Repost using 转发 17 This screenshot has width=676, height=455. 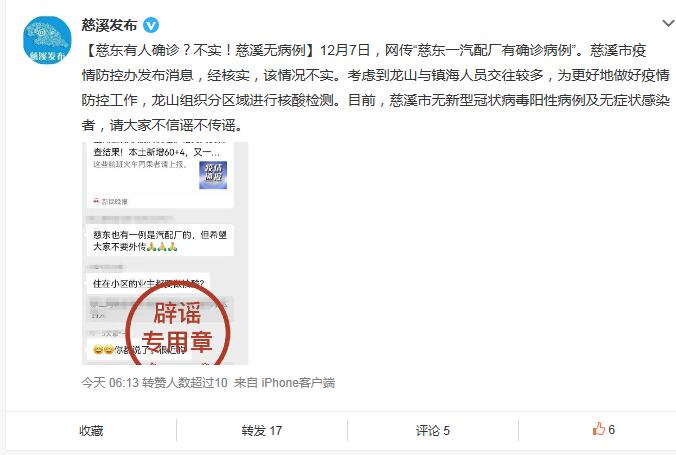pyautogui.click(x=261, y=430)
